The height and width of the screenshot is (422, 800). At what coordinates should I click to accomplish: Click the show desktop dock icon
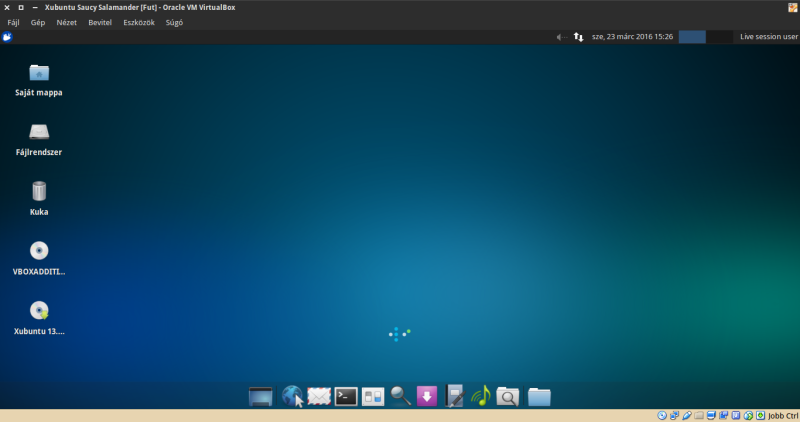[260, 396]
